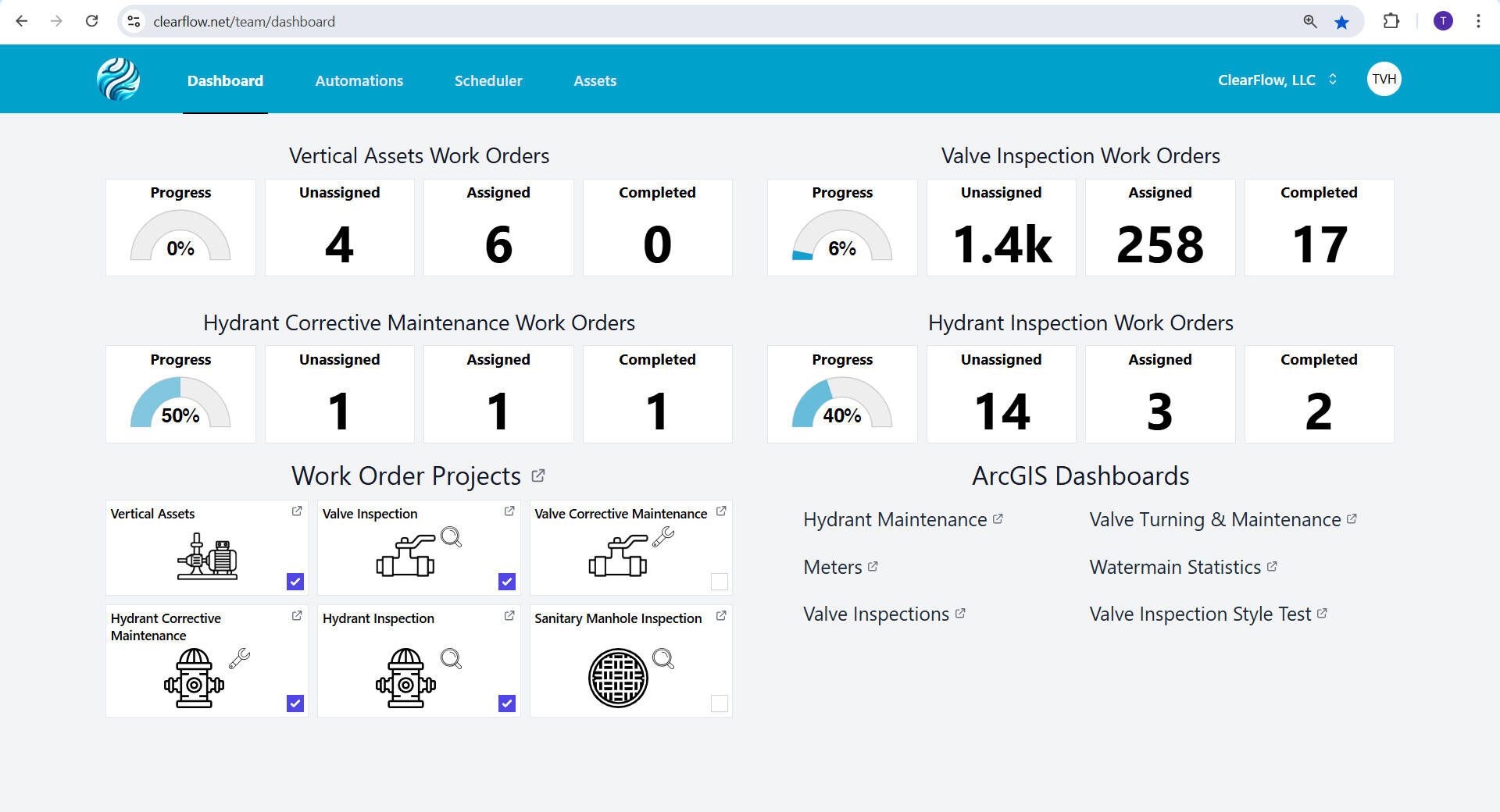Uncheck the Valve Inspection project checkbox

pos(507,582)
